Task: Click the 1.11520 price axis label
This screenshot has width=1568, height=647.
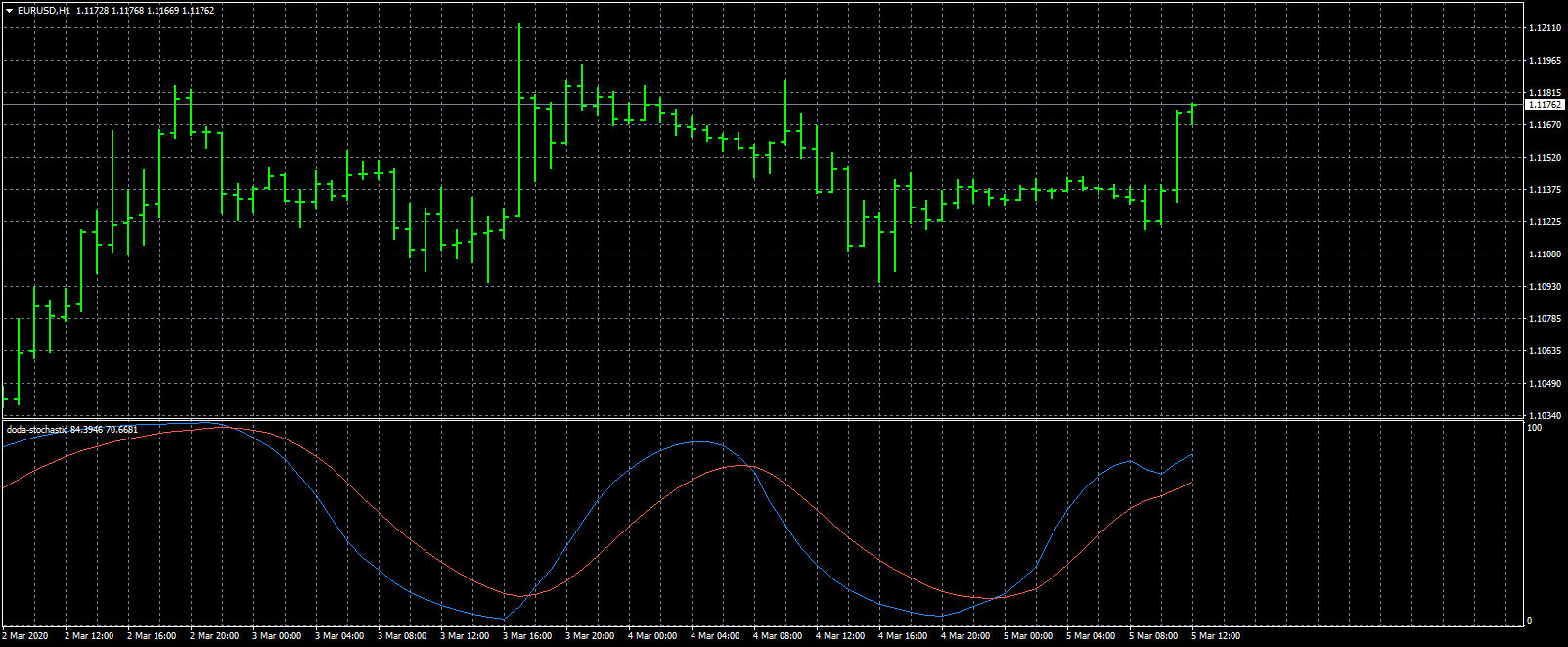Action: coord(1545,158)
